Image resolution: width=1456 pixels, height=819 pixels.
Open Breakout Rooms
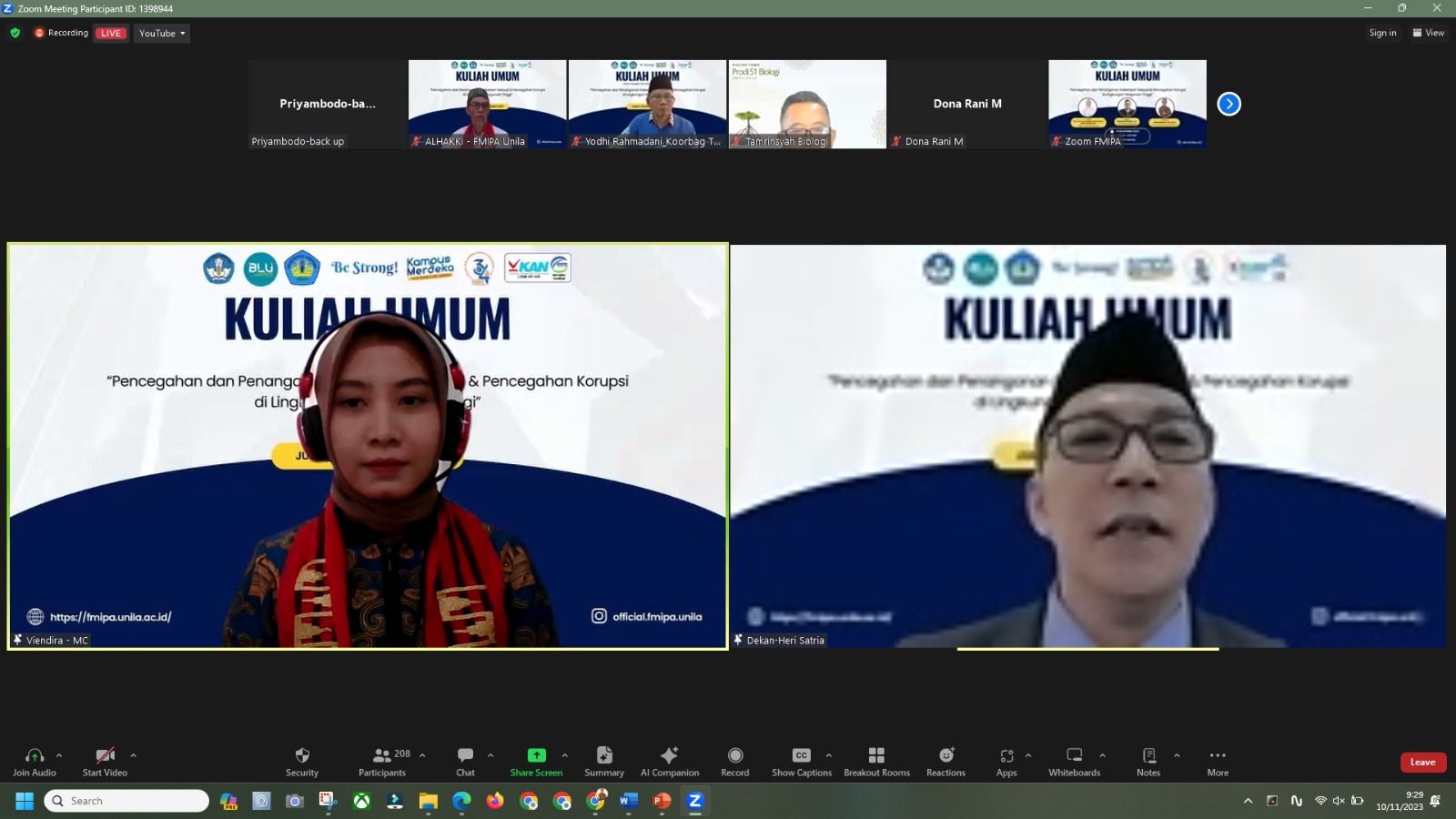pos(875,761)
